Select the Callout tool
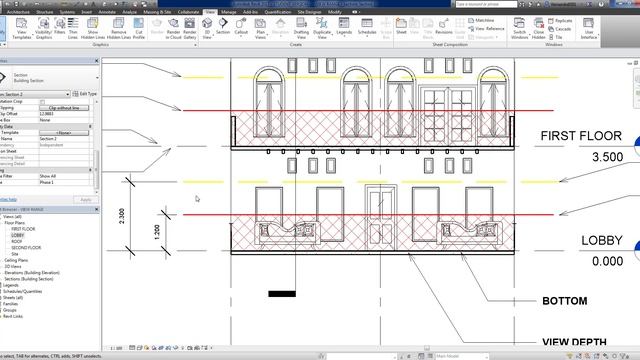Screen dimensions: 640x360 coord(241,26)
